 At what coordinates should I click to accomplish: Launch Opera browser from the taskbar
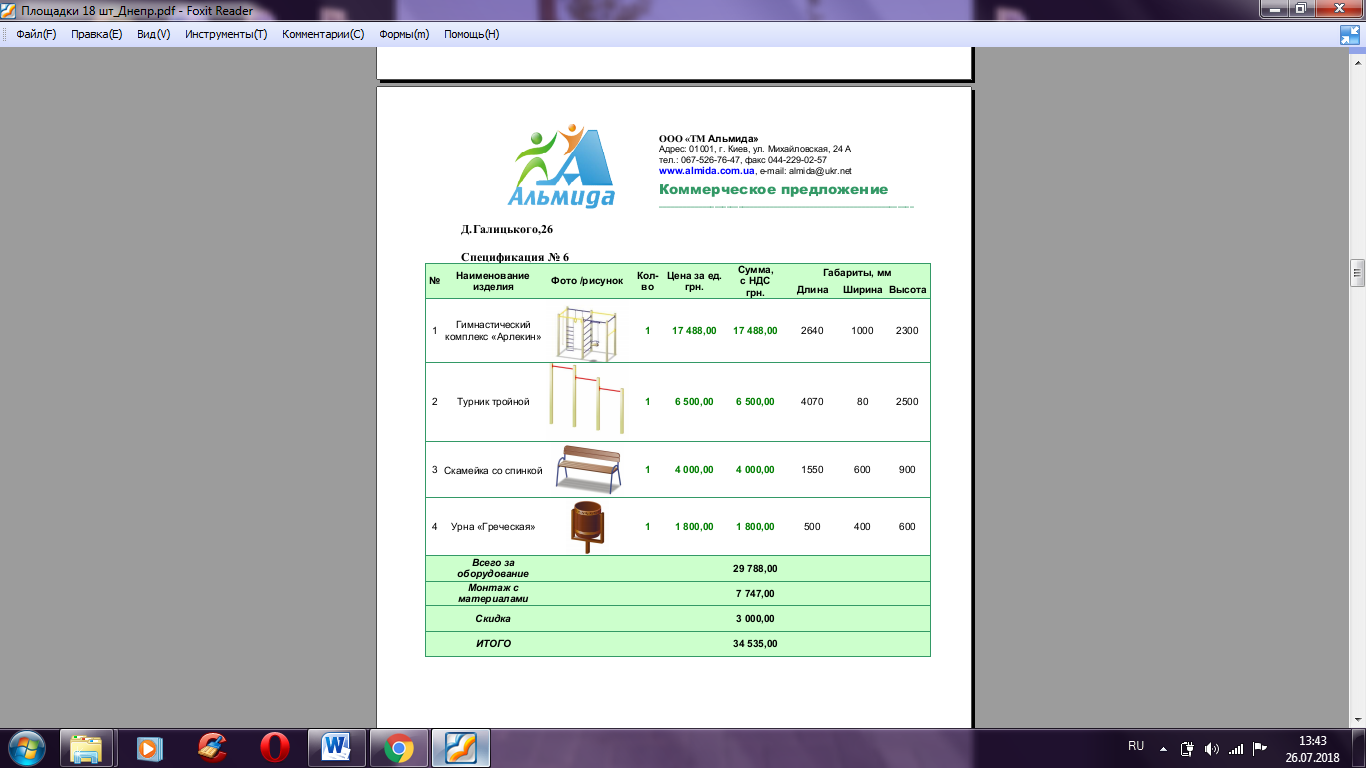tap(273, 747)
